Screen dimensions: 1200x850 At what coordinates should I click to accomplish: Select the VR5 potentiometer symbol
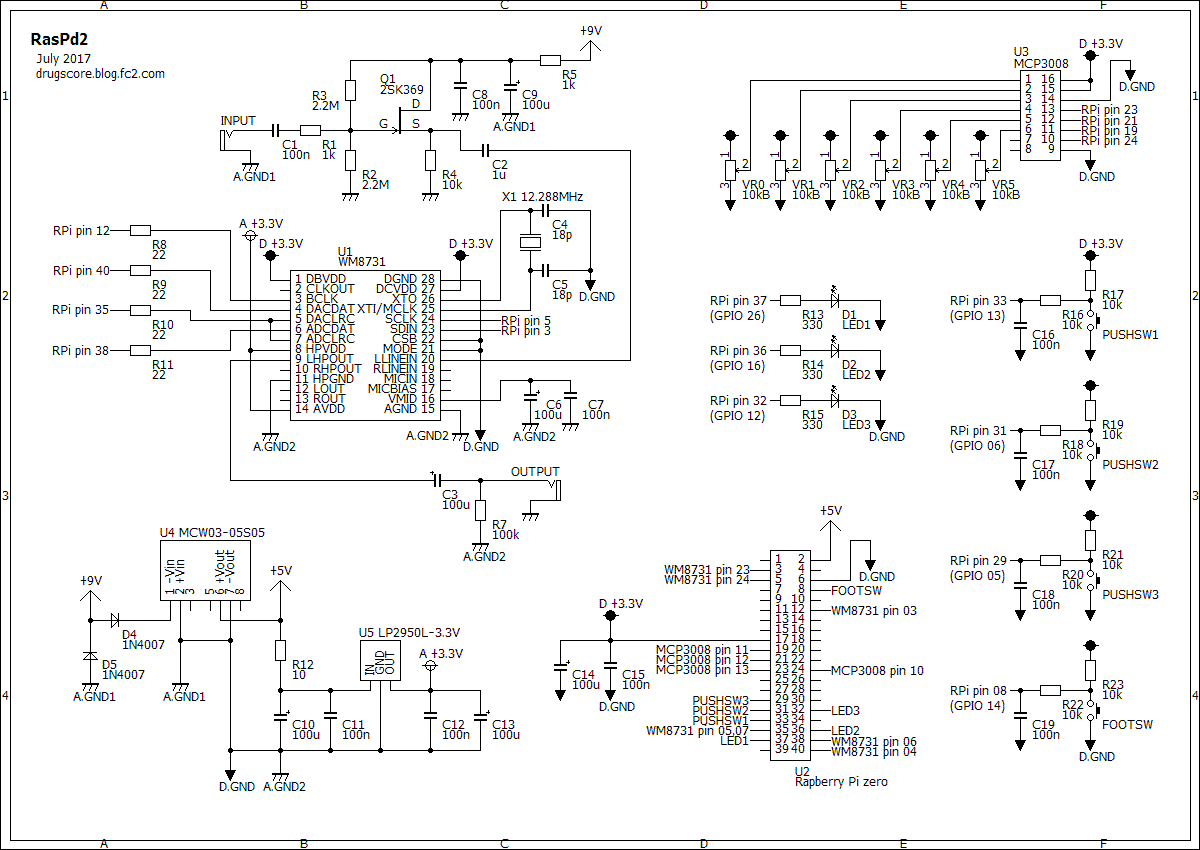coord(980,168)
